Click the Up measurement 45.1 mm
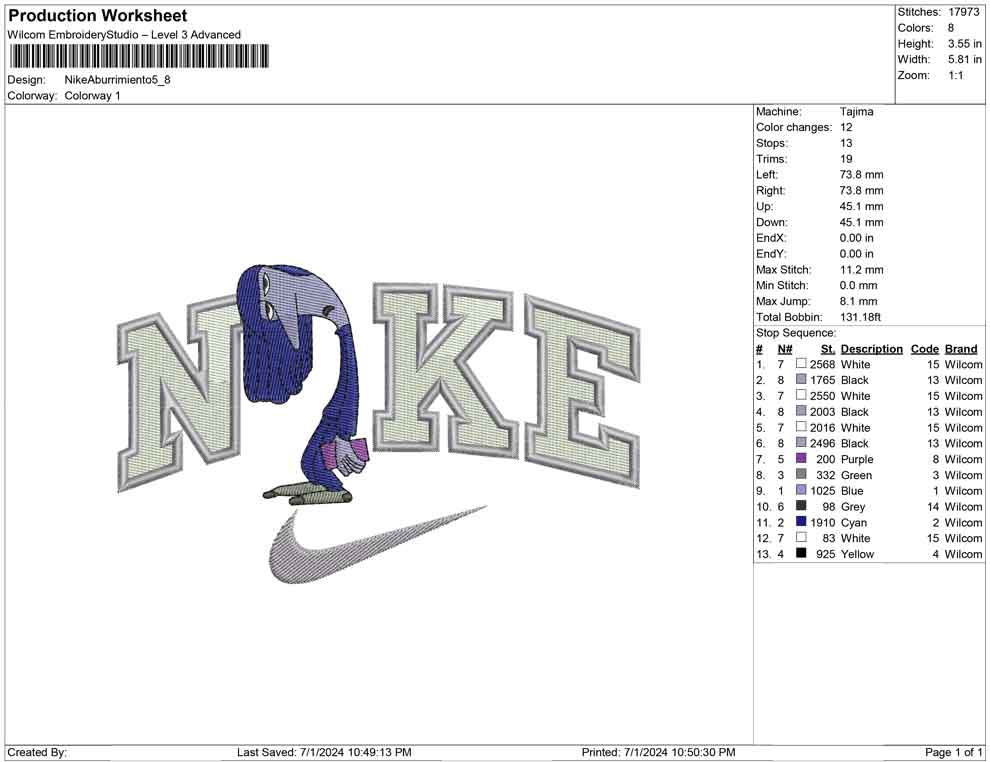Screen dimensions: 990x762 [x=862, y=206]
